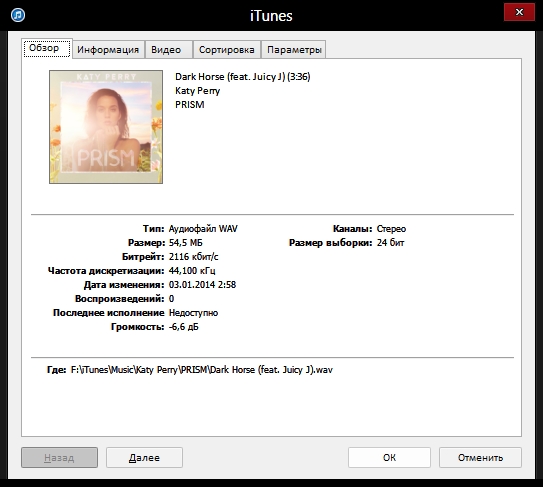The width and height of the screenshot is (543, 487).
Task: Cancel the dialog with Отменить
Action: coord(480,458)
